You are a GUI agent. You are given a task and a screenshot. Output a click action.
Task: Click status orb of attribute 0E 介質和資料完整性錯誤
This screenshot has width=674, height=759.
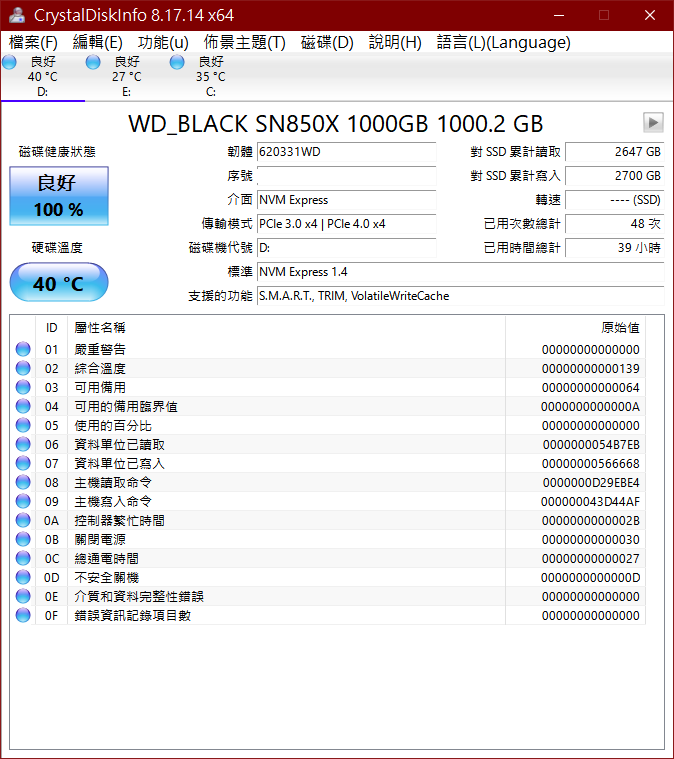click(x=23, y=596)
